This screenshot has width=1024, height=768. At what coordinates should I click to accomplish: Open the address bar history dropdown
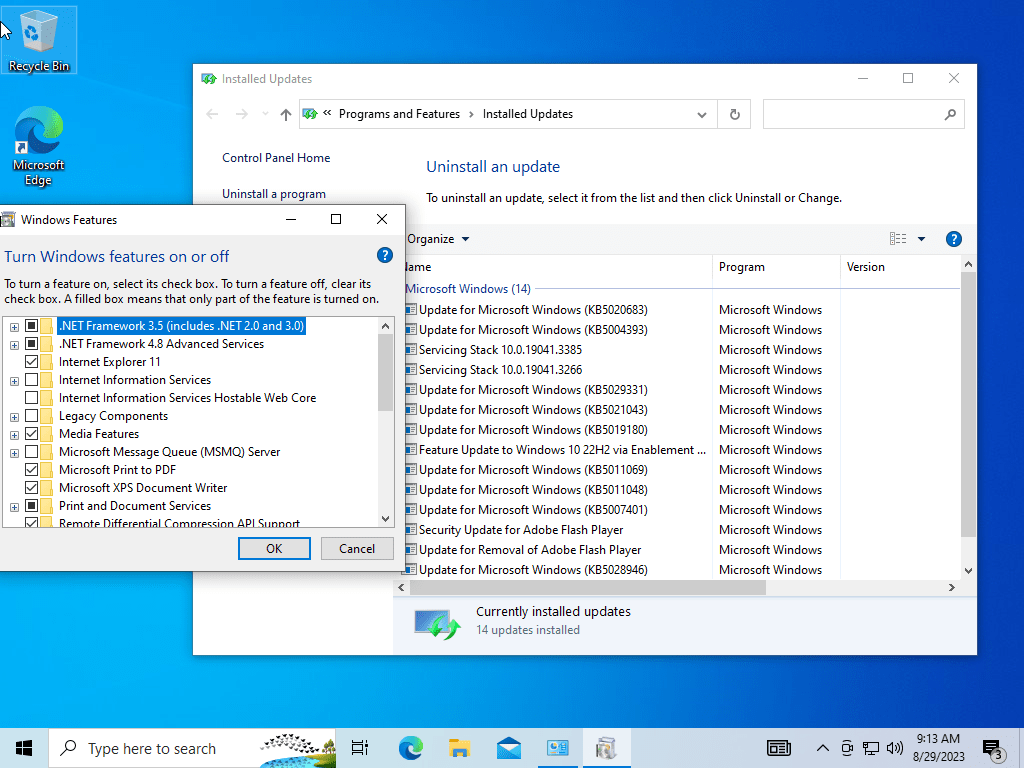pos(701,114)
